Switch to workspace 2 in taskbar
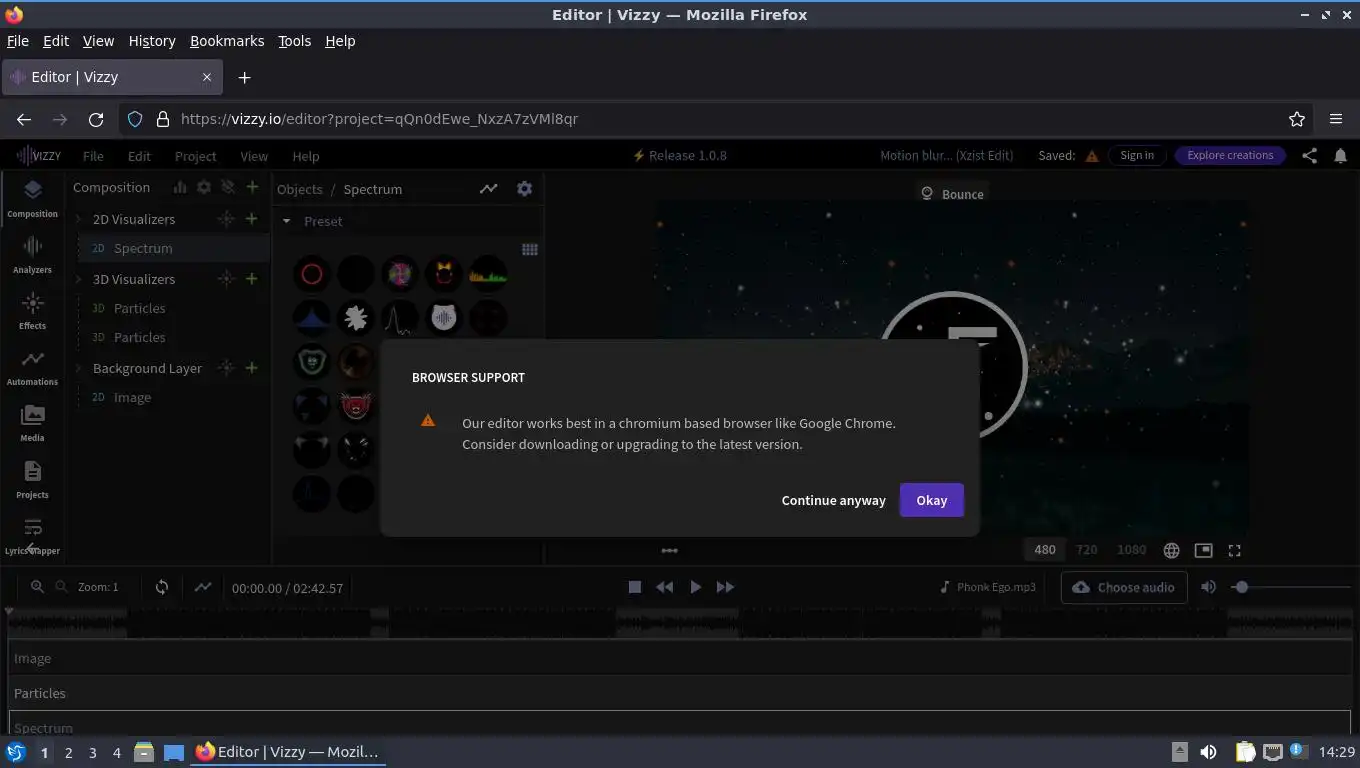Viewport: 1360px width, 768px height. (68, 752)
